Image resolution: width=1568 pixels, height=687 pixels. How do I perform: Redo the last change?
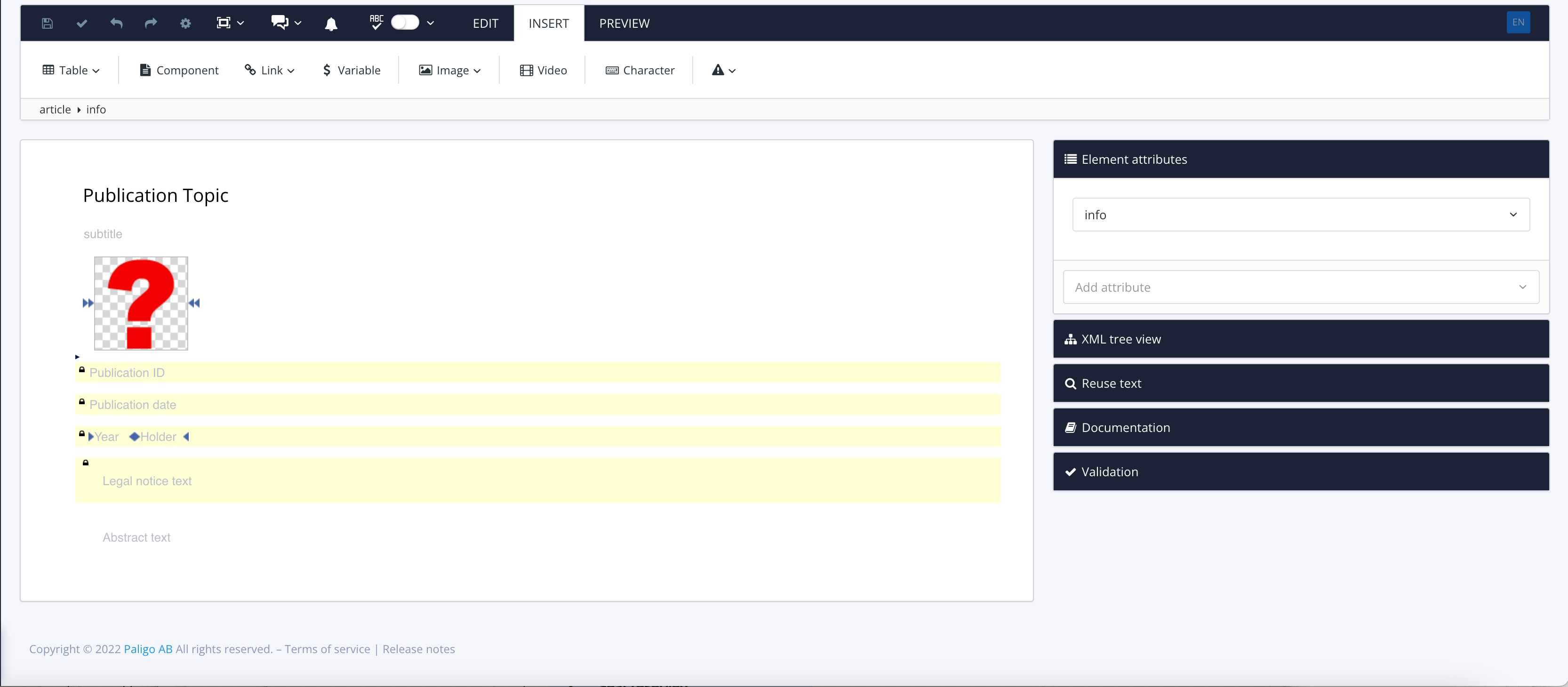150,23
